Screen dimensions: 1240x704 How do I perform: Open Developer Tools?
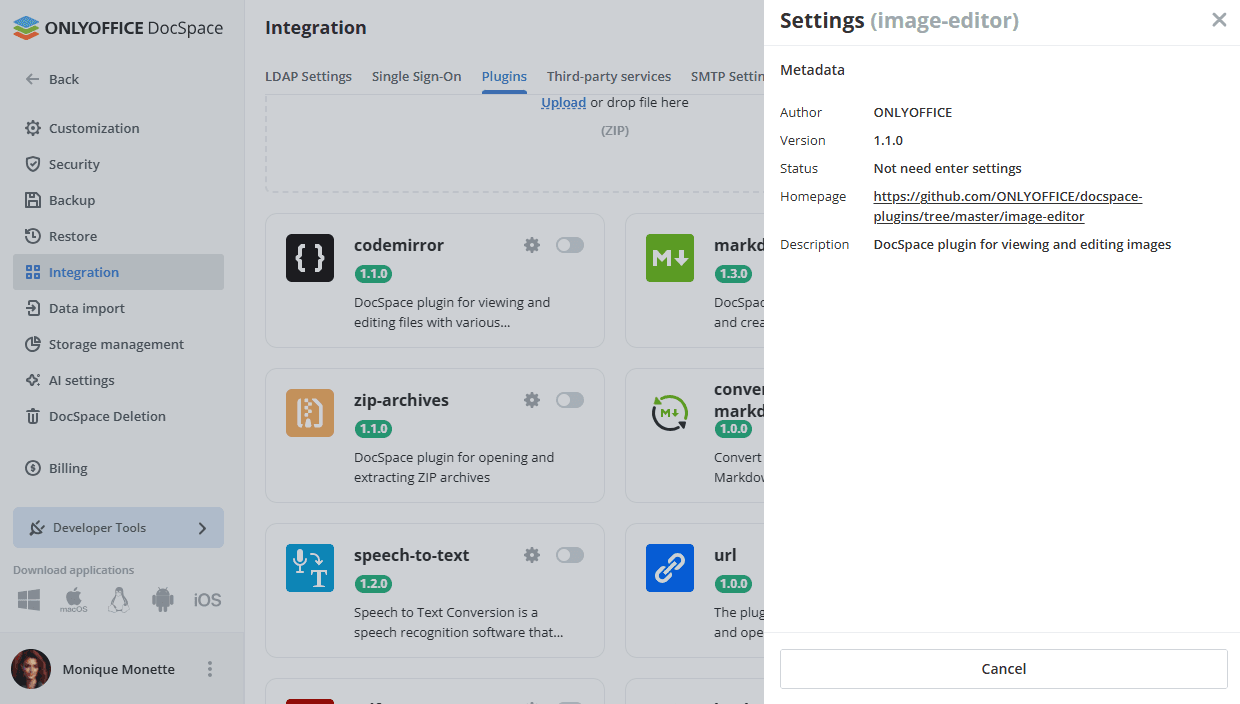coord(118,528)
